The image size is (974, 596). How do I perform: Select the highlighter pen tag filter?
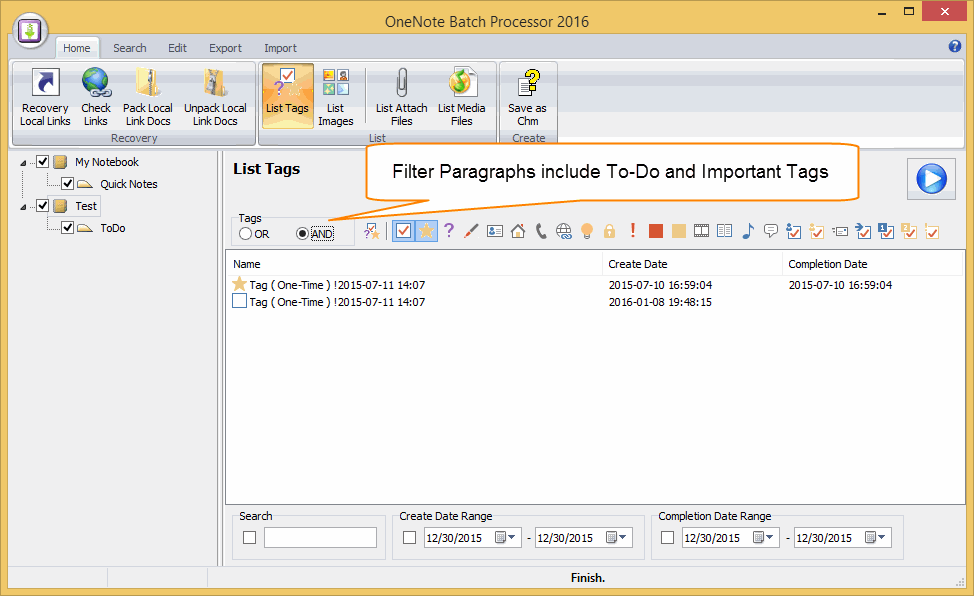[x=471, y=231]
